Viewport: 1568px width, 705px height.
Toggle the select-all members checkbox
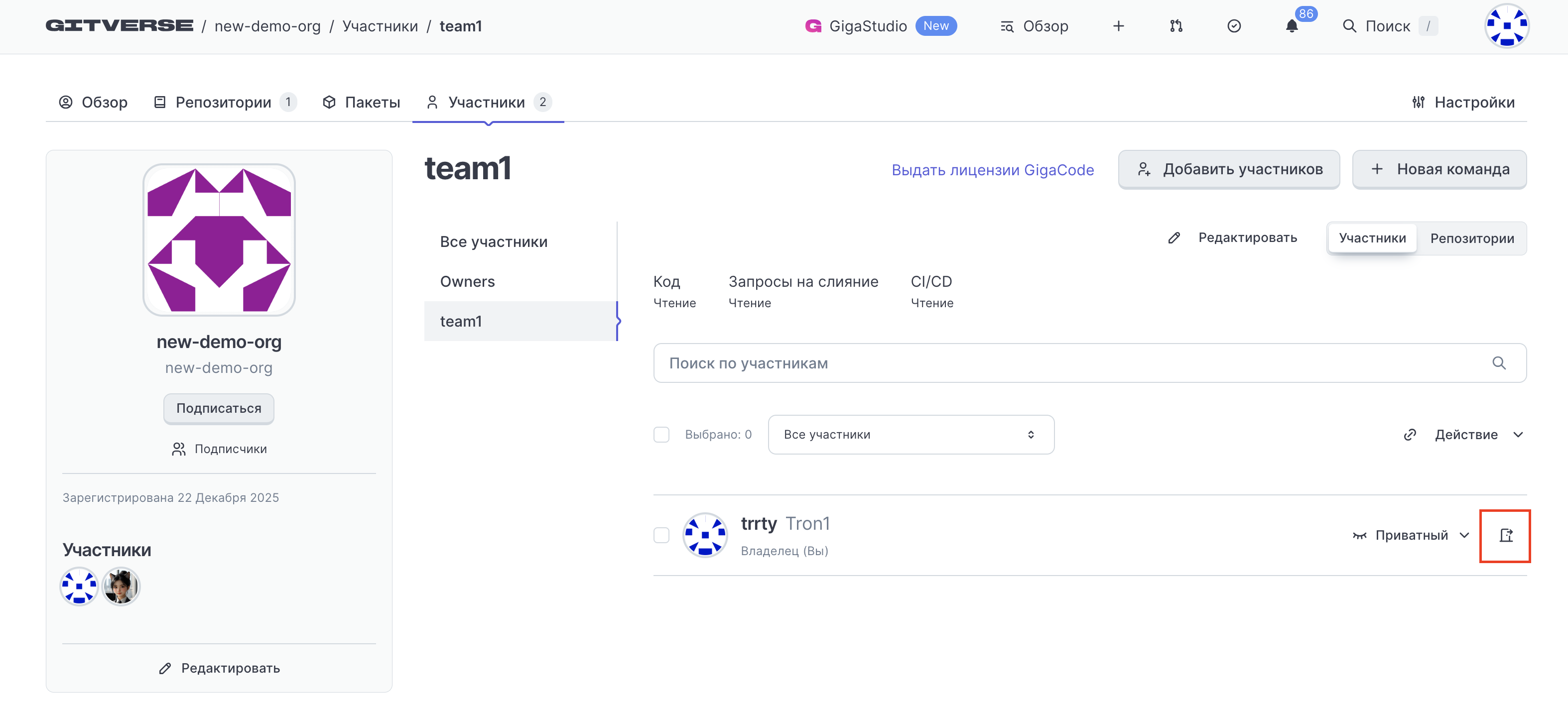(x=661, y=434)
